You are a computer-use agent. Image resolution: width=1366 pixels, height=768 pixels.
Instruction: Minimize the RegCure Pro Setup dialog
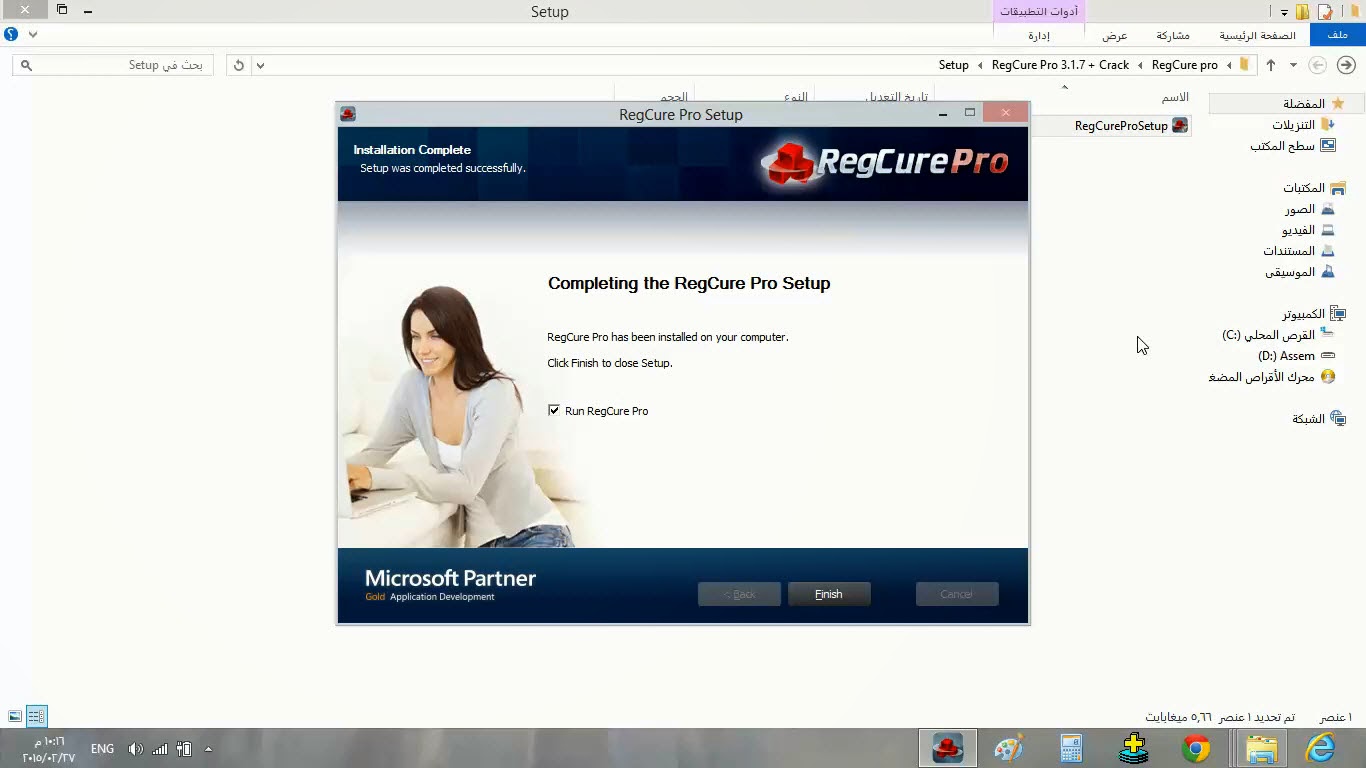tap(942, 114)
